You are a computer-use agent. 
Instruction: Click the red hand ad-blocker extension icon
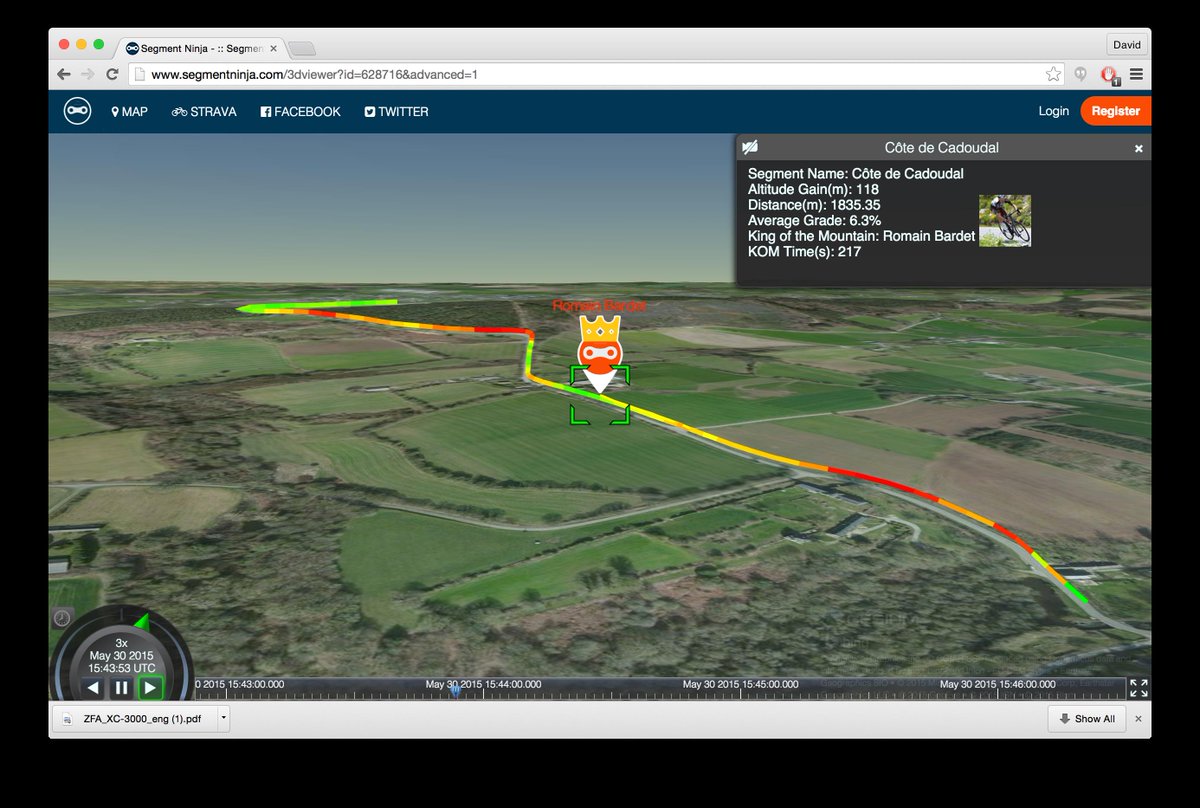tap(1109, 74)
